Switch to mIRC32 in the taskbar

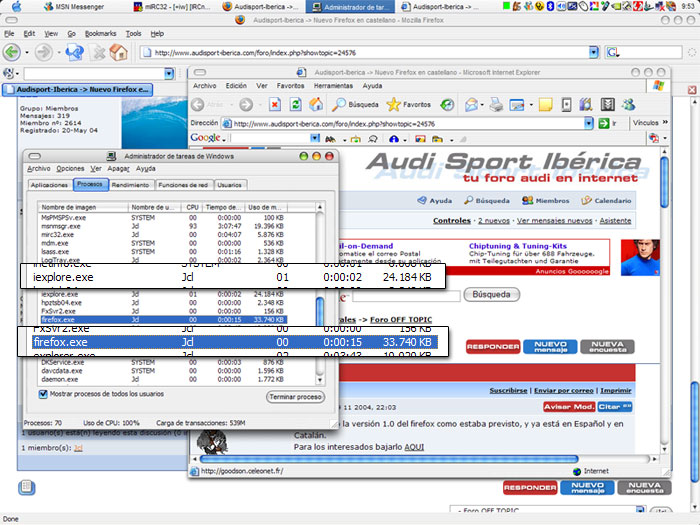pyautogui.click(x=172, y=7)
